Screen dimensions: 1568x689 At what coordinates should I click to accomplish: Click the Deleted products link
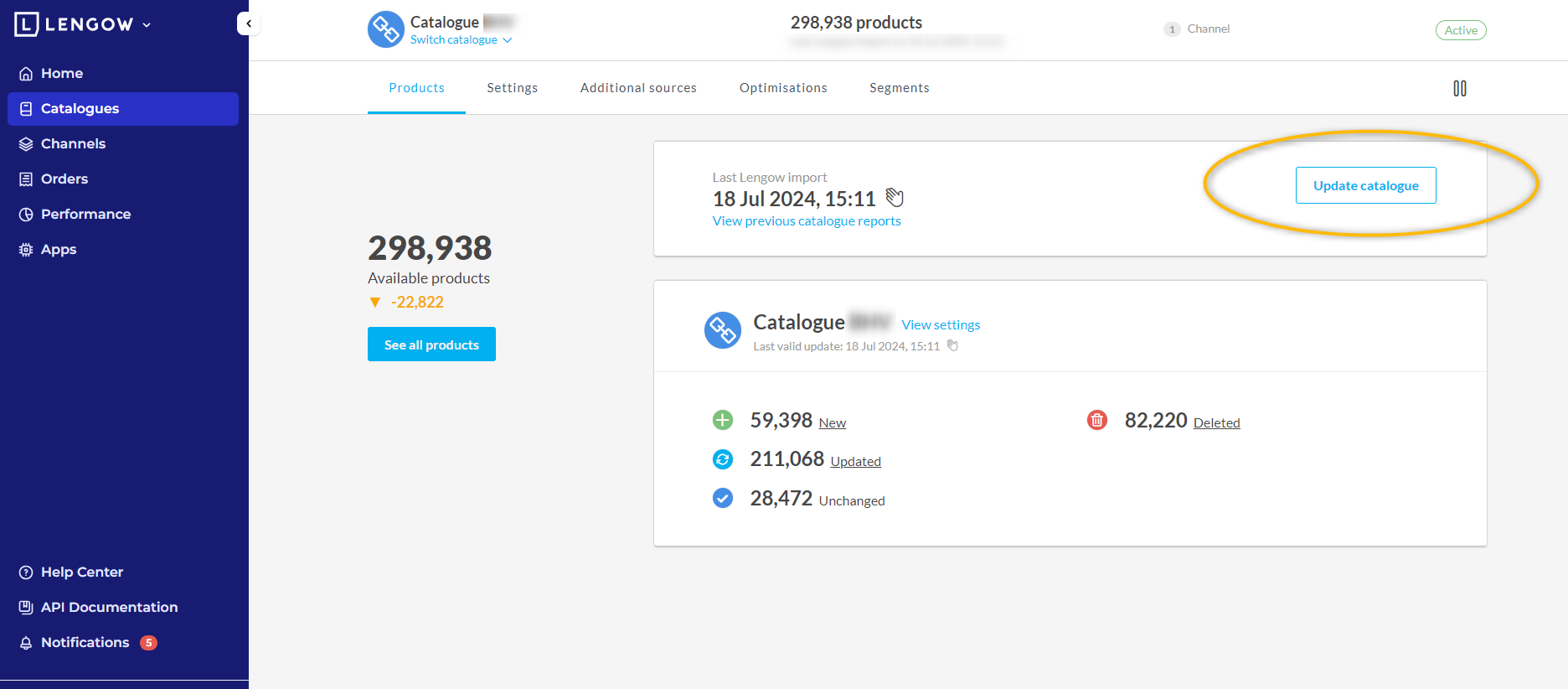1216,422
